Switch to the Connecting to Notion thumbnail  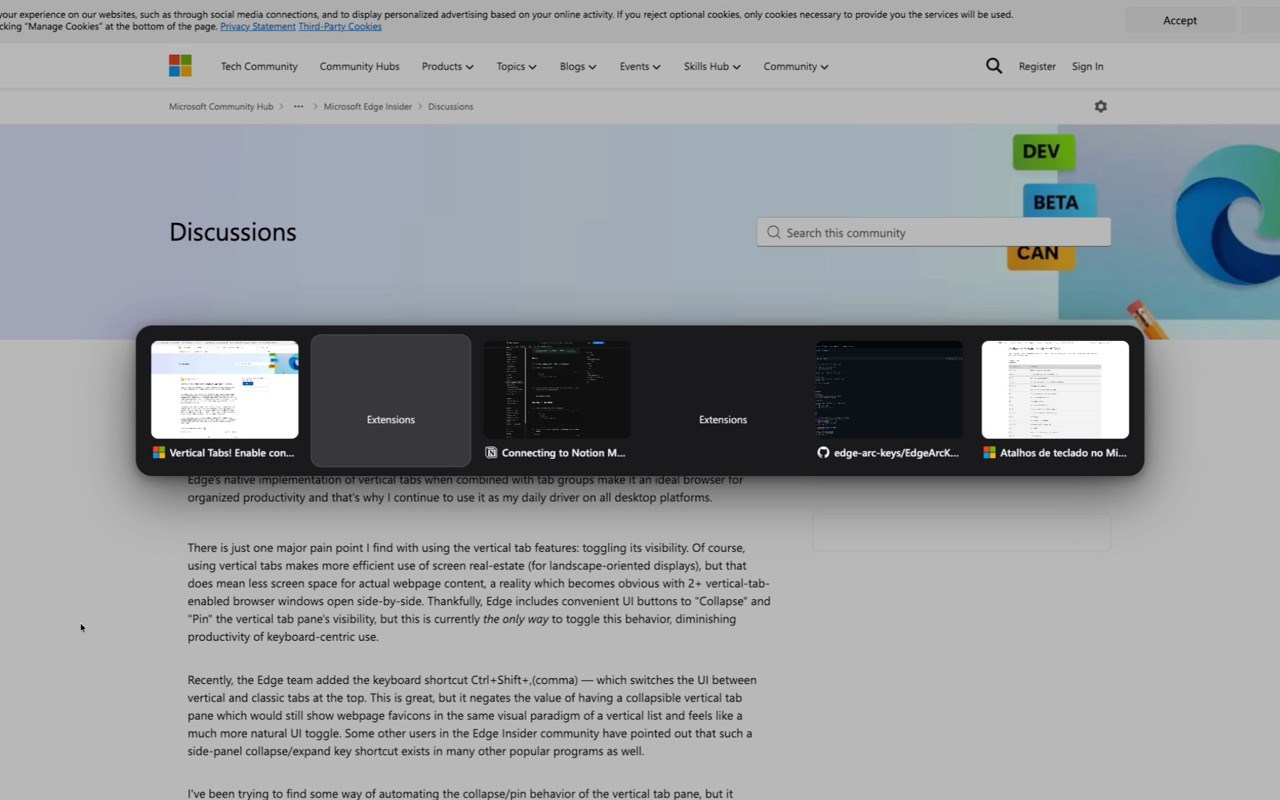(557, 390)
